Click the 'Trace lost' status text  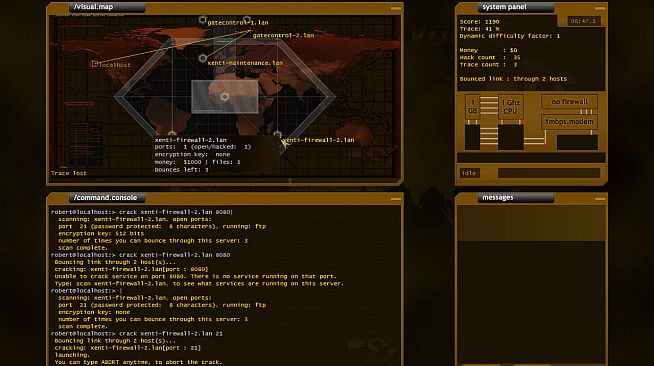tap(69, 173)
